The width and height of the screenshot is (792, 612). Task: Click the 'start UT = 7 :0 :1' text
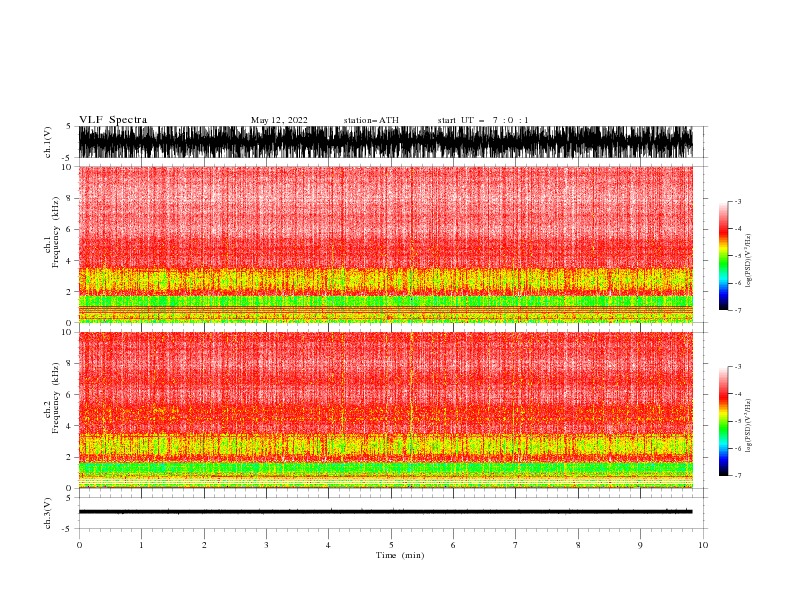483,120
